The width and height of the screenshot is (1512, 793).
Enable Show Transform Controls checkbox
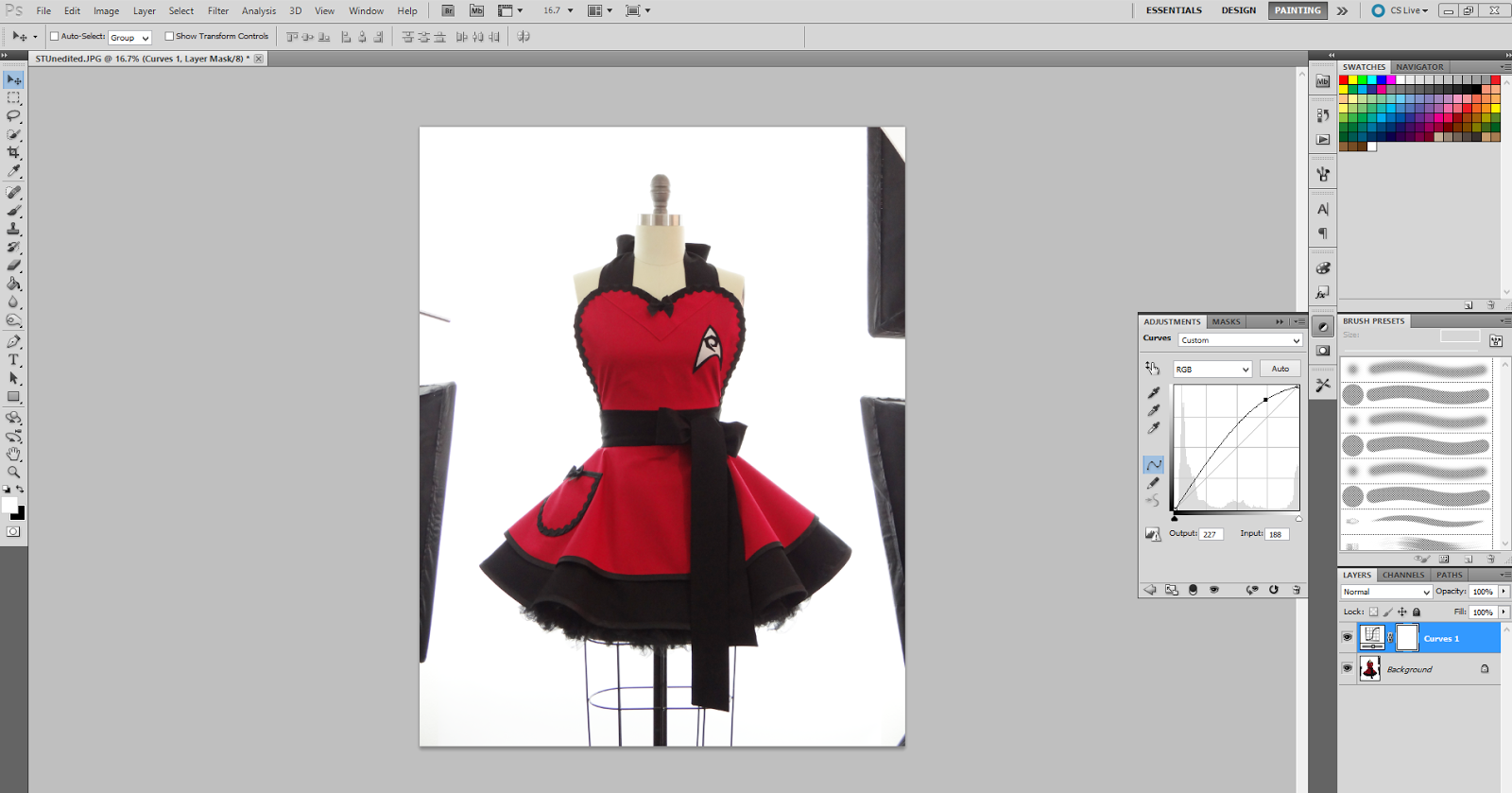169,36
